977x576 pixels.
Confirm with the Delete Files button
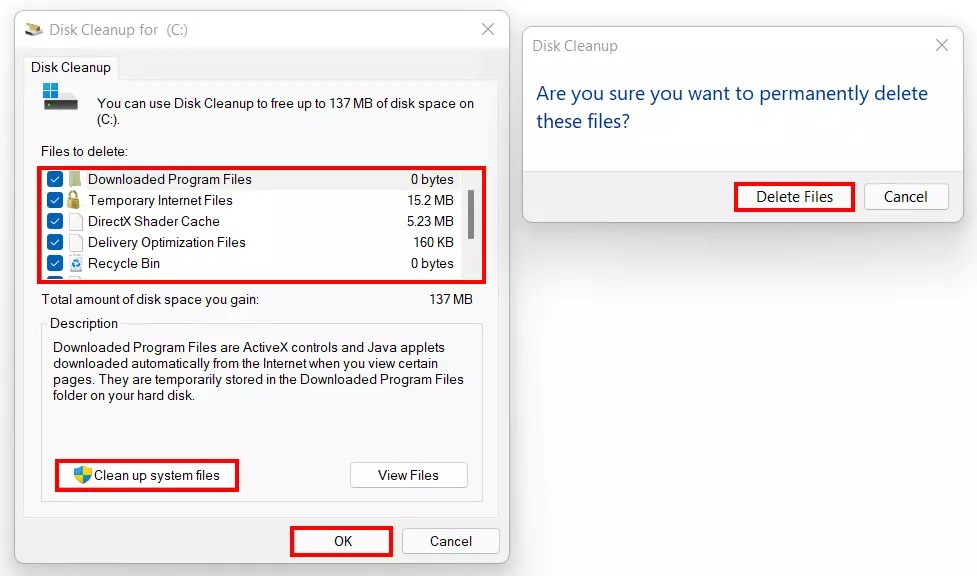coord(794,197)
